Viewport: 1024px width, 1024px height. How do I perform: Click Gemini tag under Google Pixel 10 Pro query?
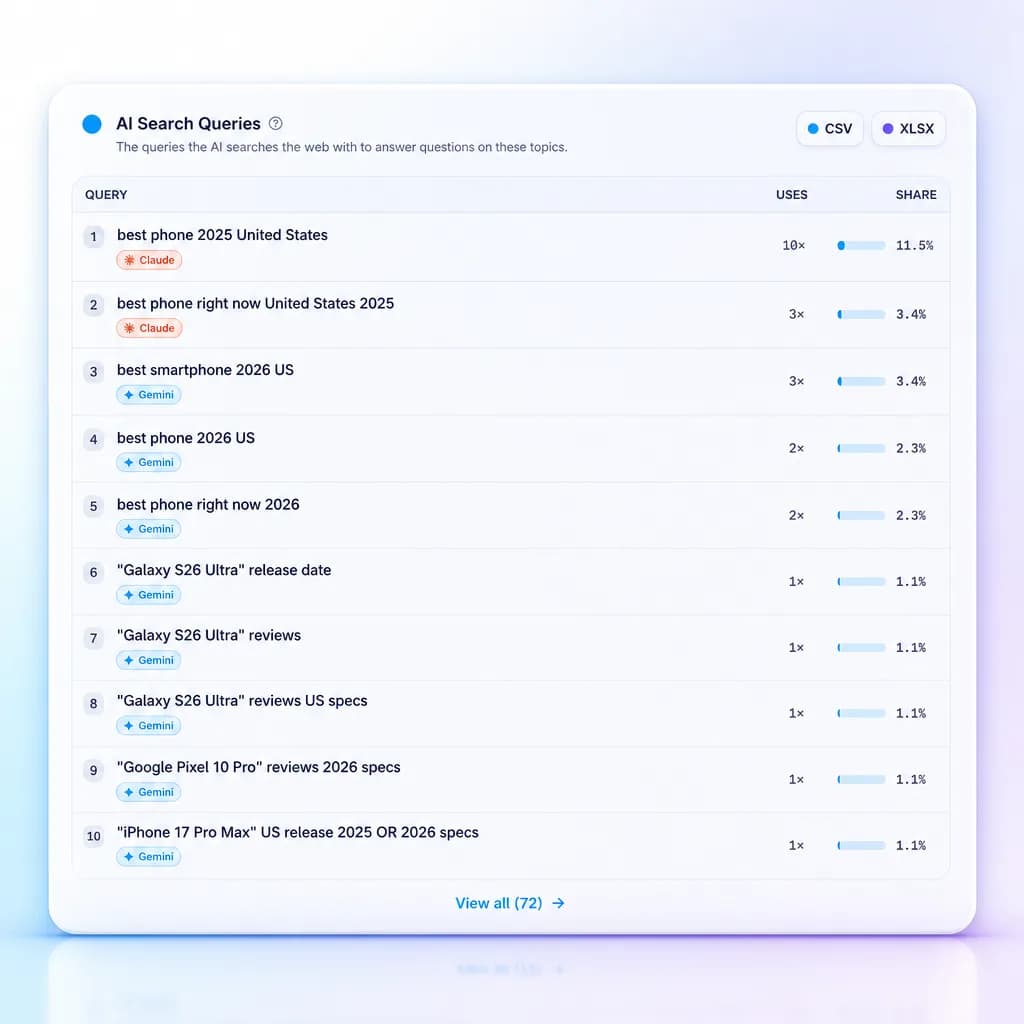click(148, 792)
